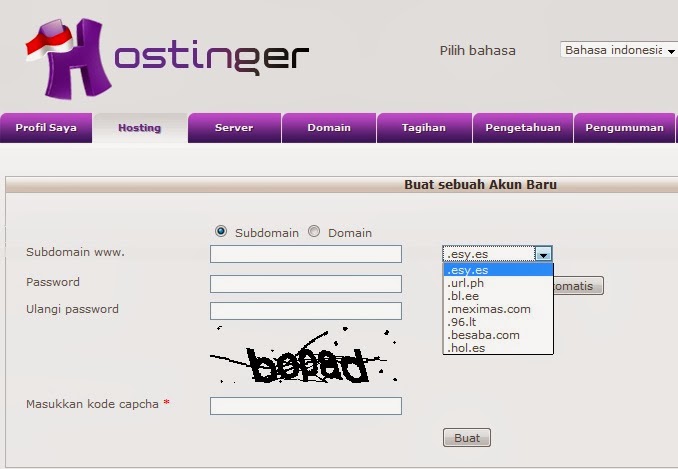Focus the Subdomain www. input field
Image resolution: width=678 pixels, height=469 pixels.
pos(306,254)
